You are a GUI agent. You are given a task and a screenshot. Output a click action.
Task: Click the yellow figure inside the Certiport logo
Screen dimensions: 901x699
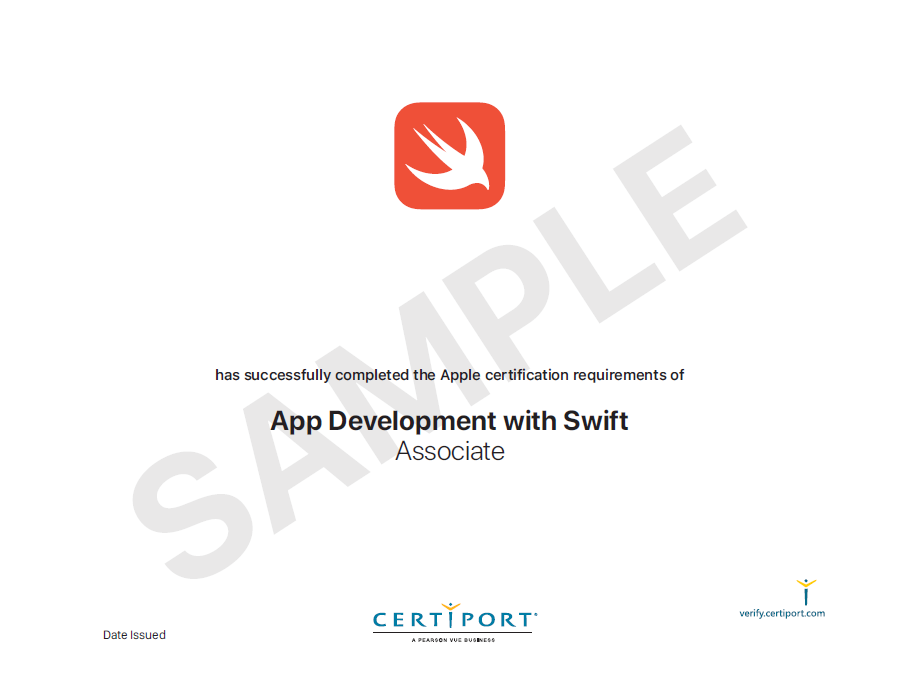449,612
